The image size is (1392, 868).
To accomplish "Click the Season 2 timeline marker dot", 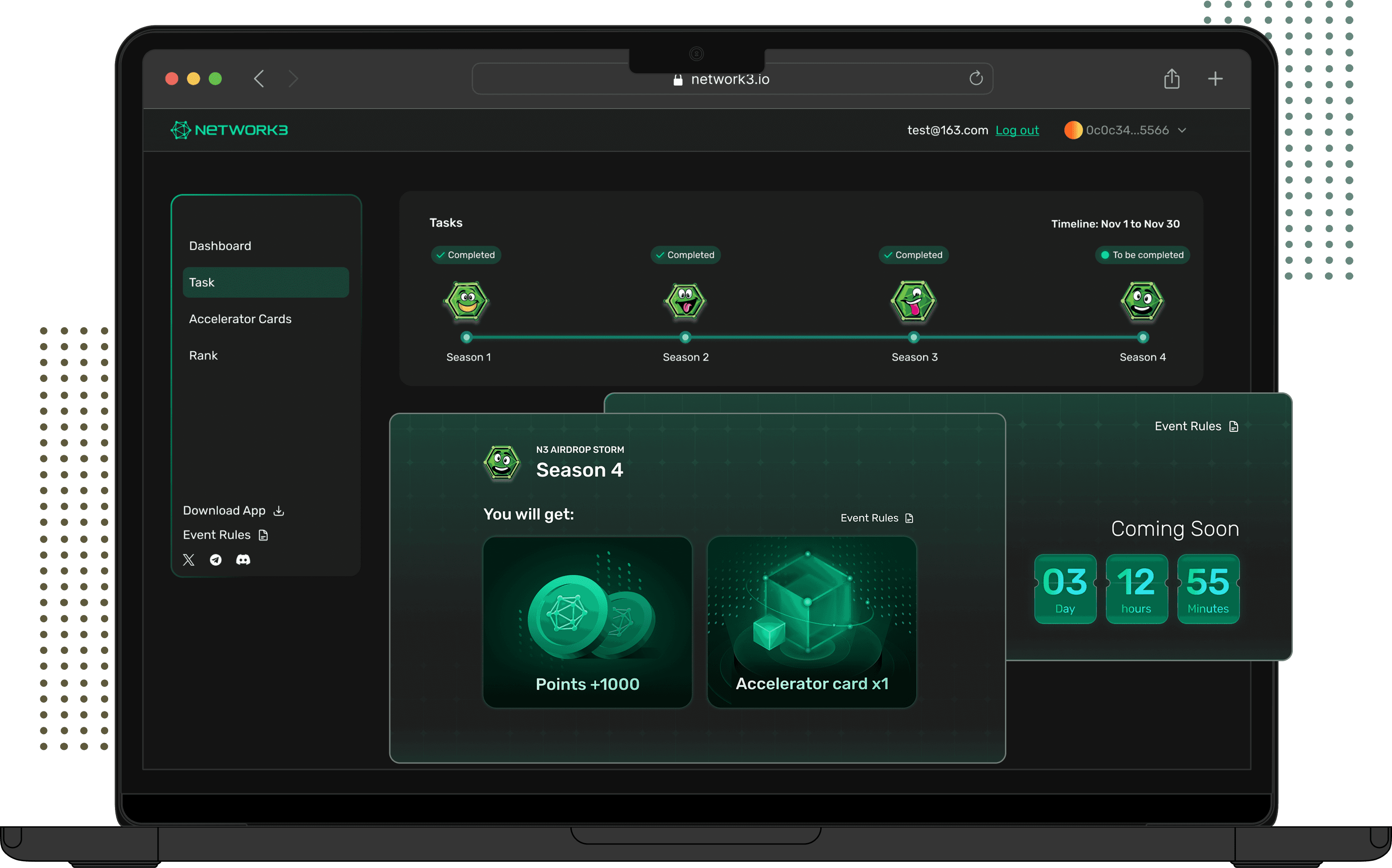I will (x=685, y=338).
